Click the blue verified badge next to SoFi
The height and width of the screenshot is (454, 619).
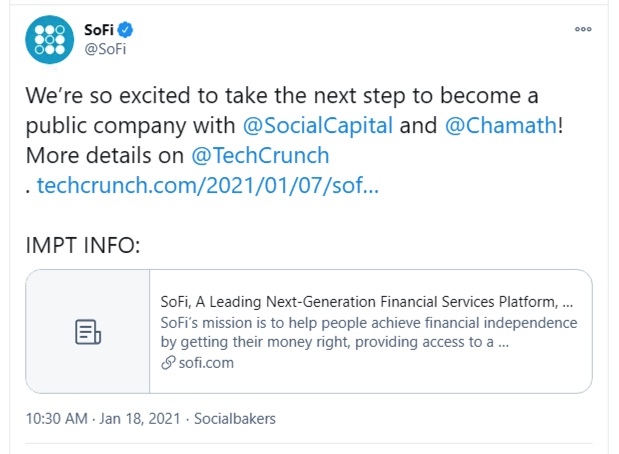(126, 30)
